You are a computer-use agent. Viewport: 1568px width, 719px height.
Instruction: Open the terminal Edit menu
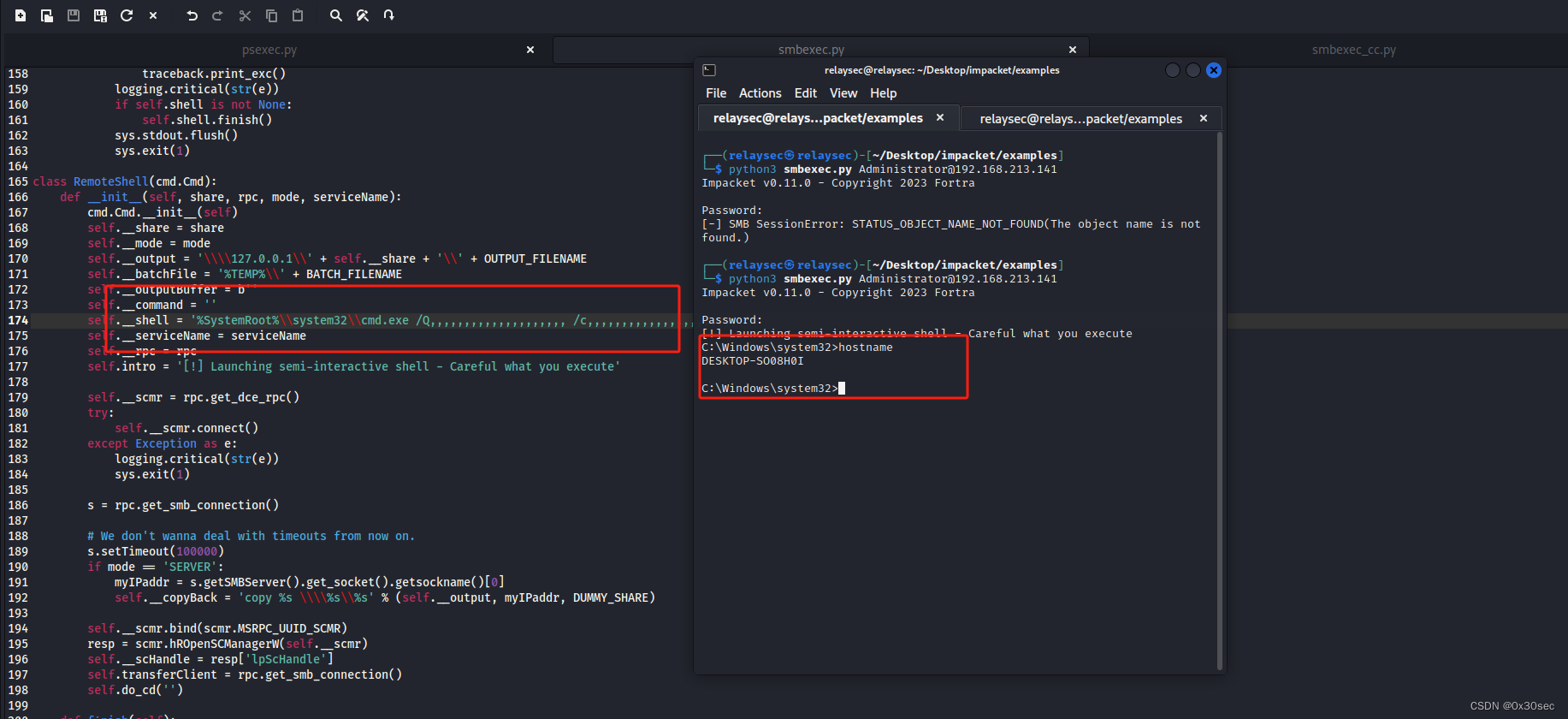click(x=806, y=93)
